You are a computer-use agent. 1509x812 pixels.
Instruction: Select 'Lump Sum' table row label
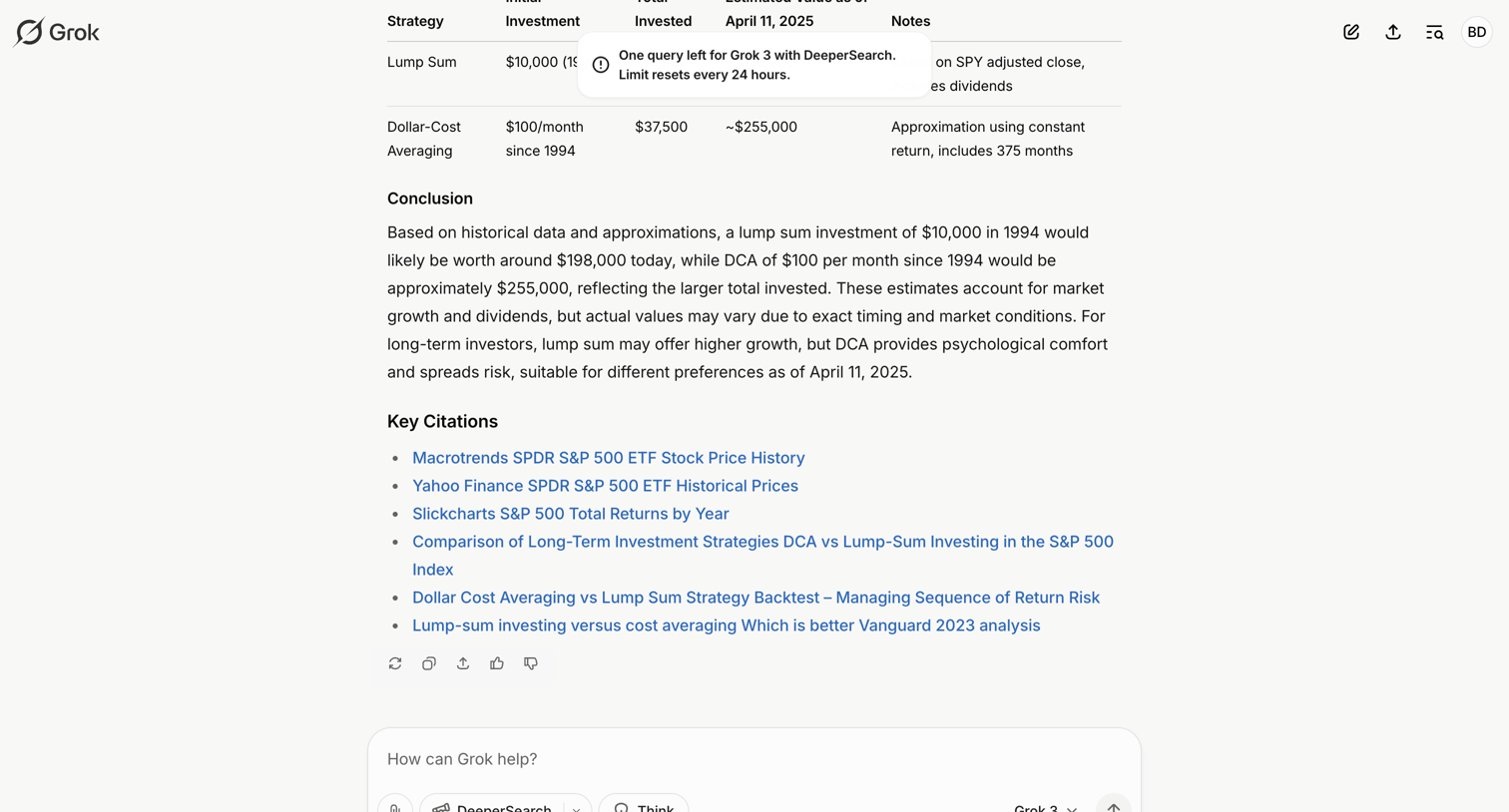pyautogui.click(x=422, y=62)
